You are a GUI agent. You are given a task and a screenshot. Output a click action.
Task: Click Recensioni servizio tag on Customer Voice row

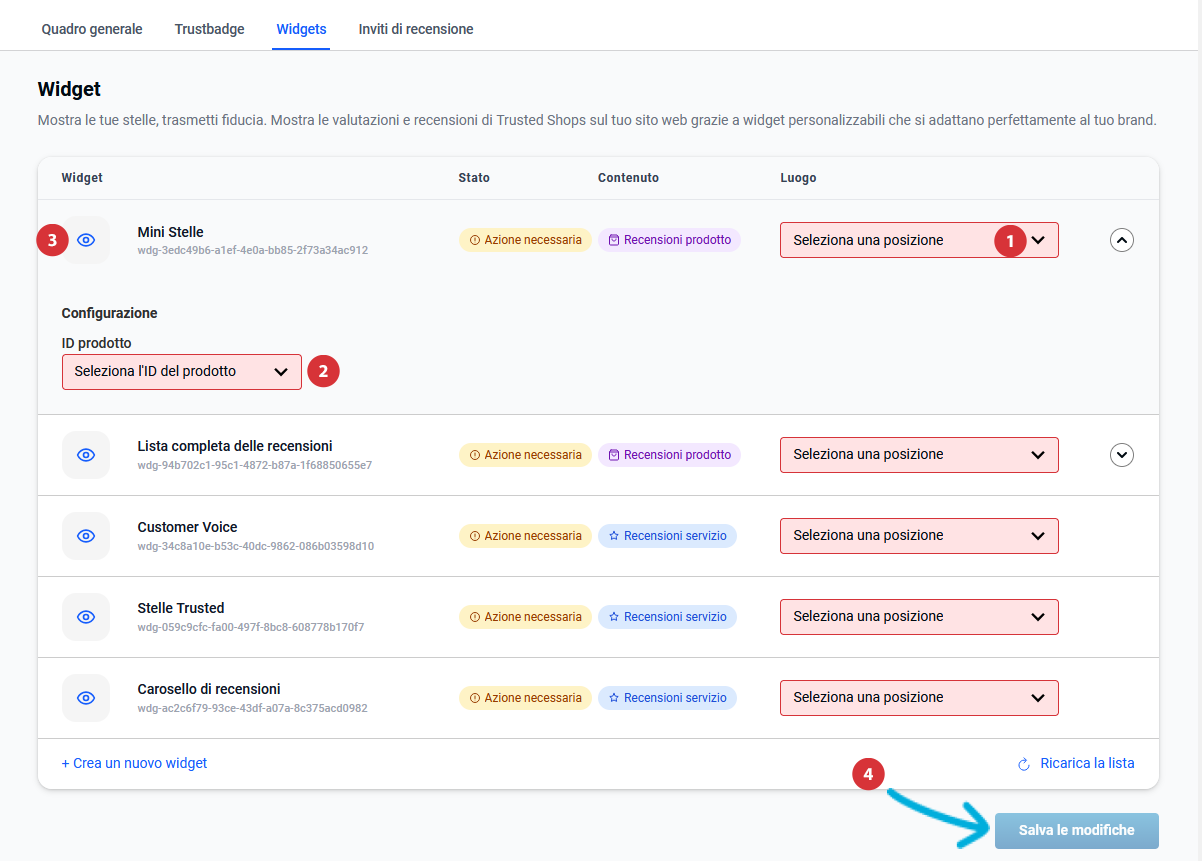coord(667,536)
